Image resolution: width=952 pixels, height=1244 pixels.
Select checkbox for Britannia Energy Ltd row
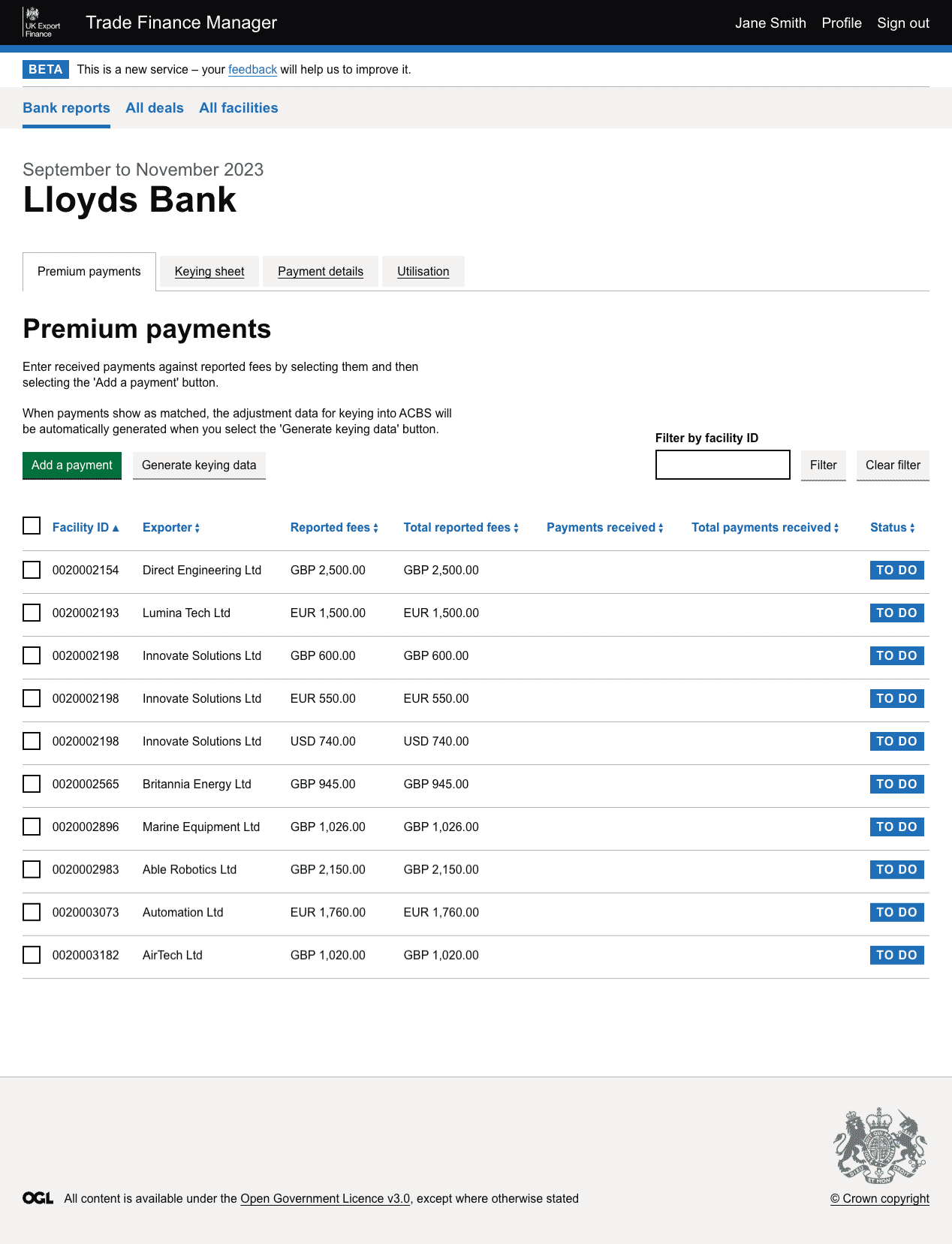32,784
